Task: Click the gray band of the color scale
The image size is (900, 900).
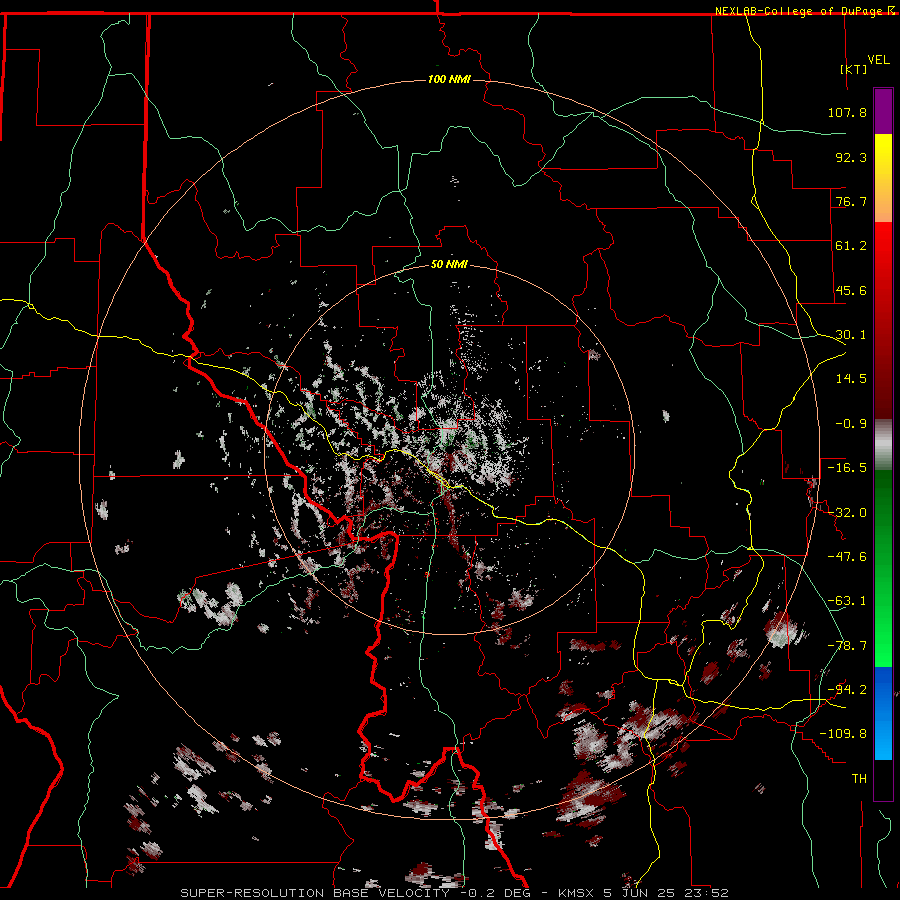Action: click(x=883, y=445)
